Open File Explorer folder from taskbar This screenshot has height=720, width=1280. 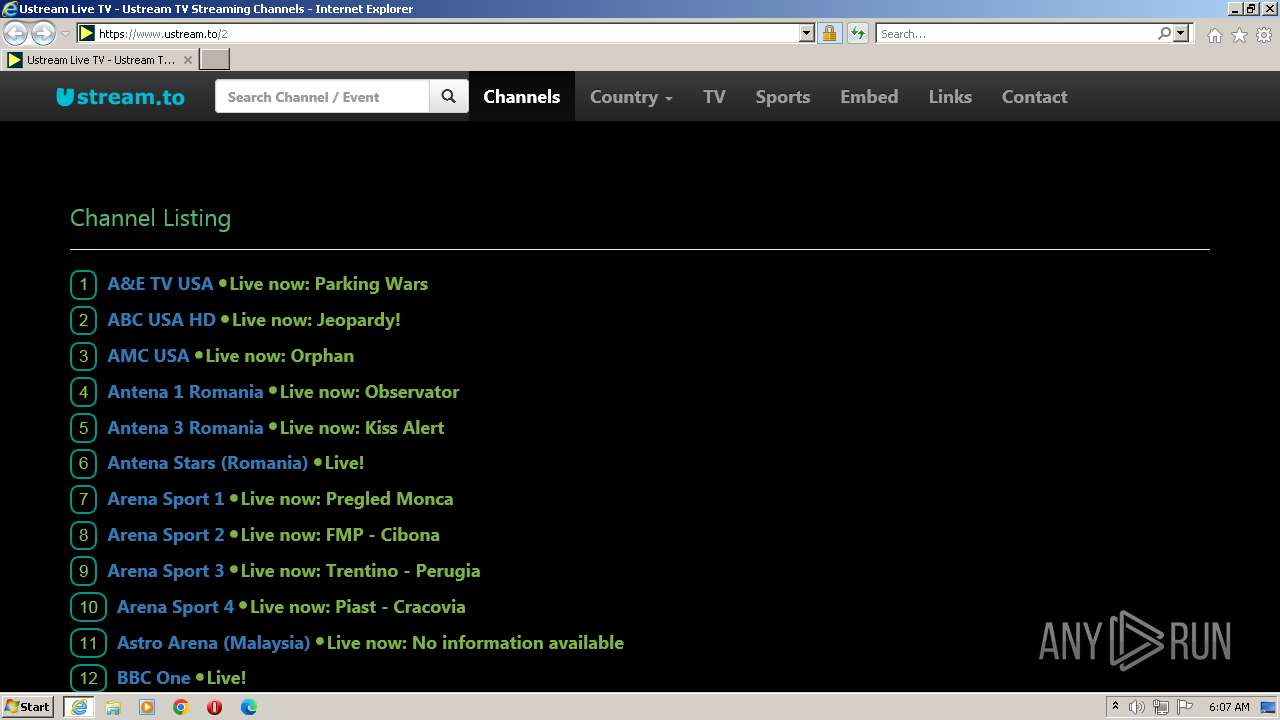tap(113, 707)
